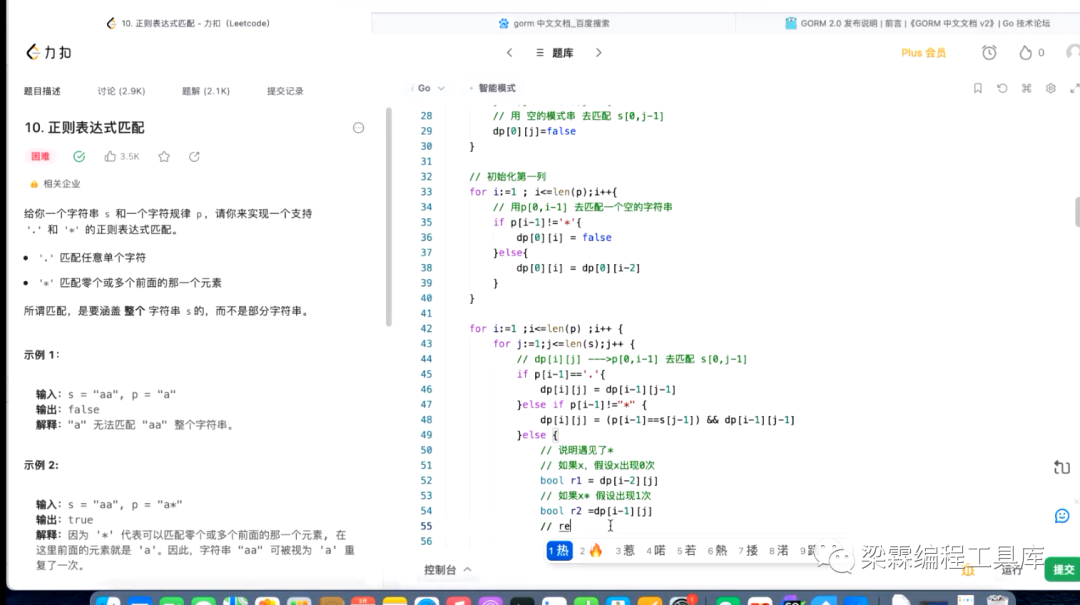1080x605 pixels.
Task: Open keyboard shortcuts via the command icon
Action: click(1026, 88)
